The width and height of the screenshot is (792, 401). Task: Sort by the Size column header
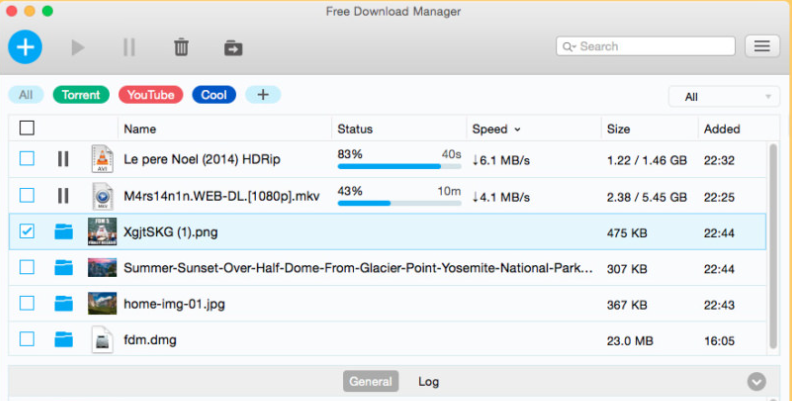point(618,129)
